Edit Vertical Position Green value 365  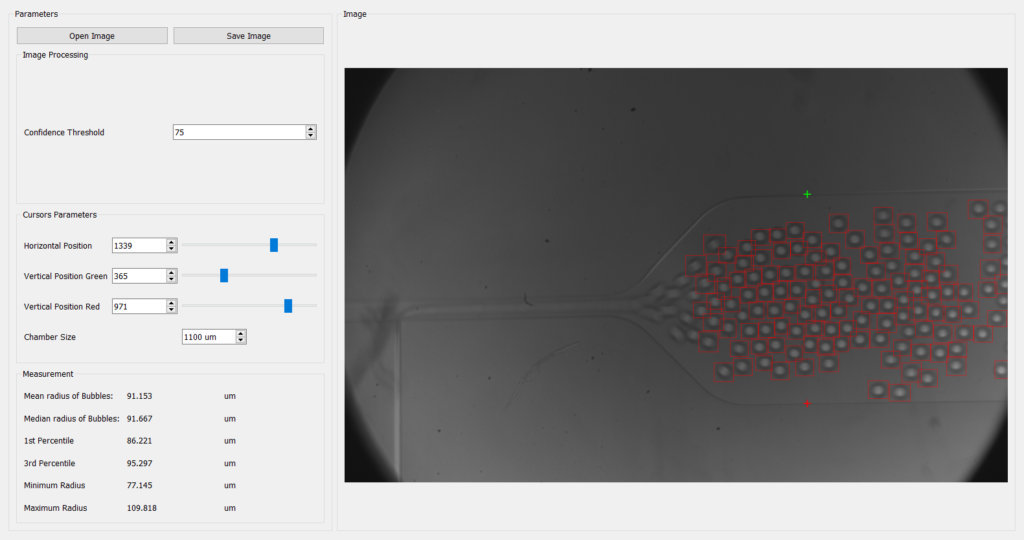tap(139, 276)
